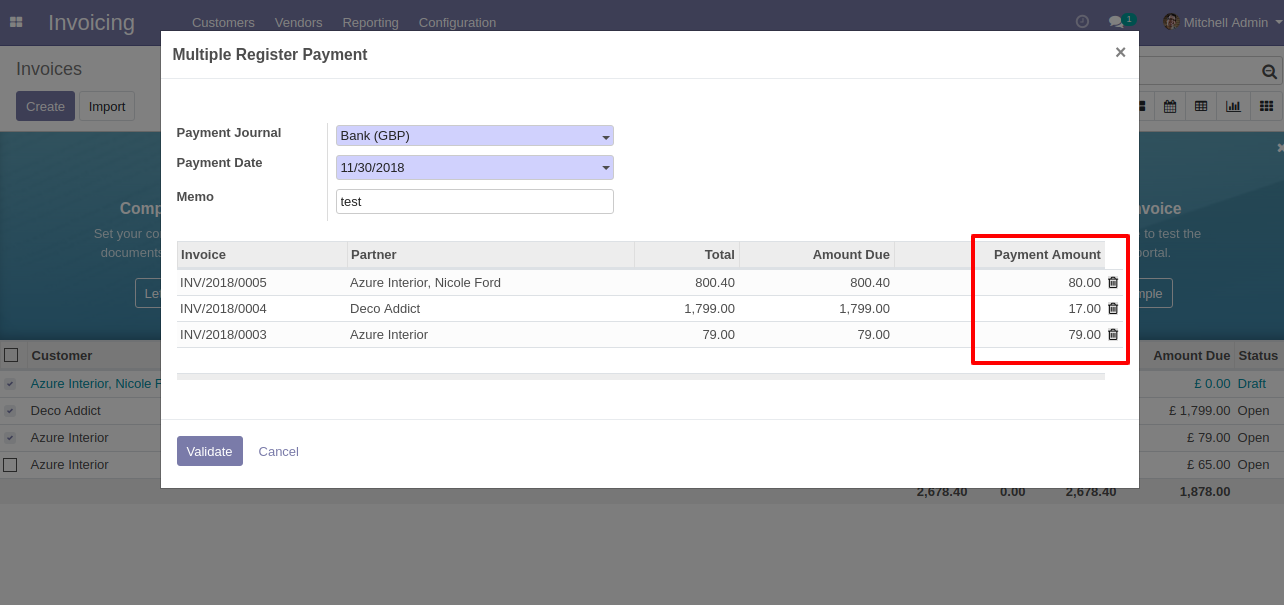Sort by the Partner column header
The width and height of the screenshot is (1284, 605).
click(x=491, y=255)
